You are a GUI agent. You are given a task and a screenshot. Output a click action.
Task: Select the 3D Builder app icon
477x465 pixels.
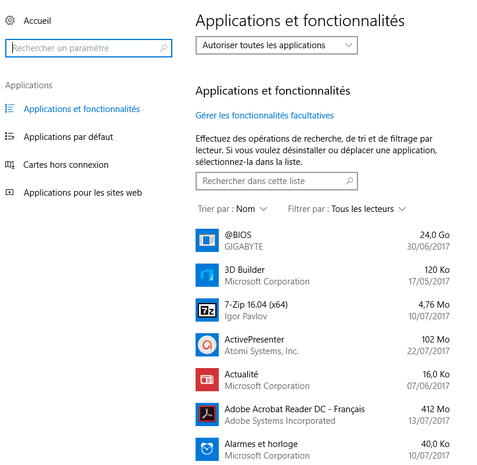[207, 275]
